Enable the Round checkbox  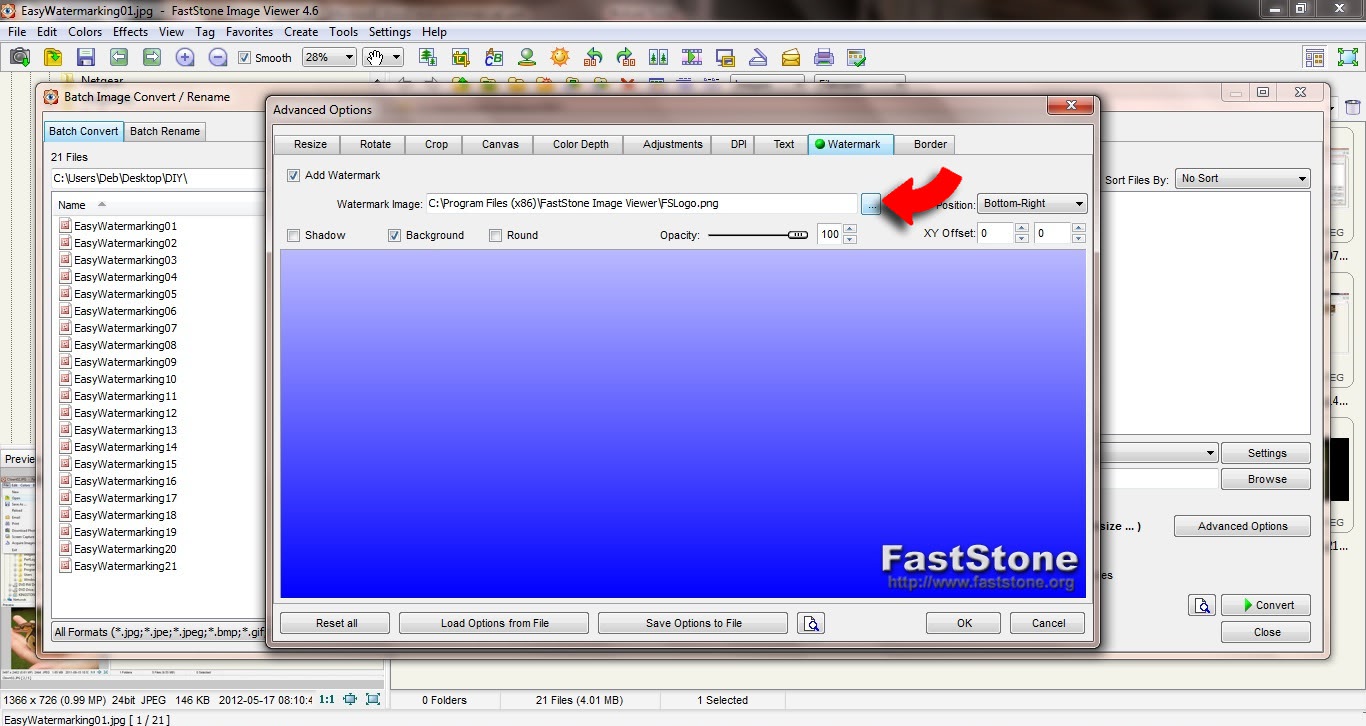[x=496, y=235]
